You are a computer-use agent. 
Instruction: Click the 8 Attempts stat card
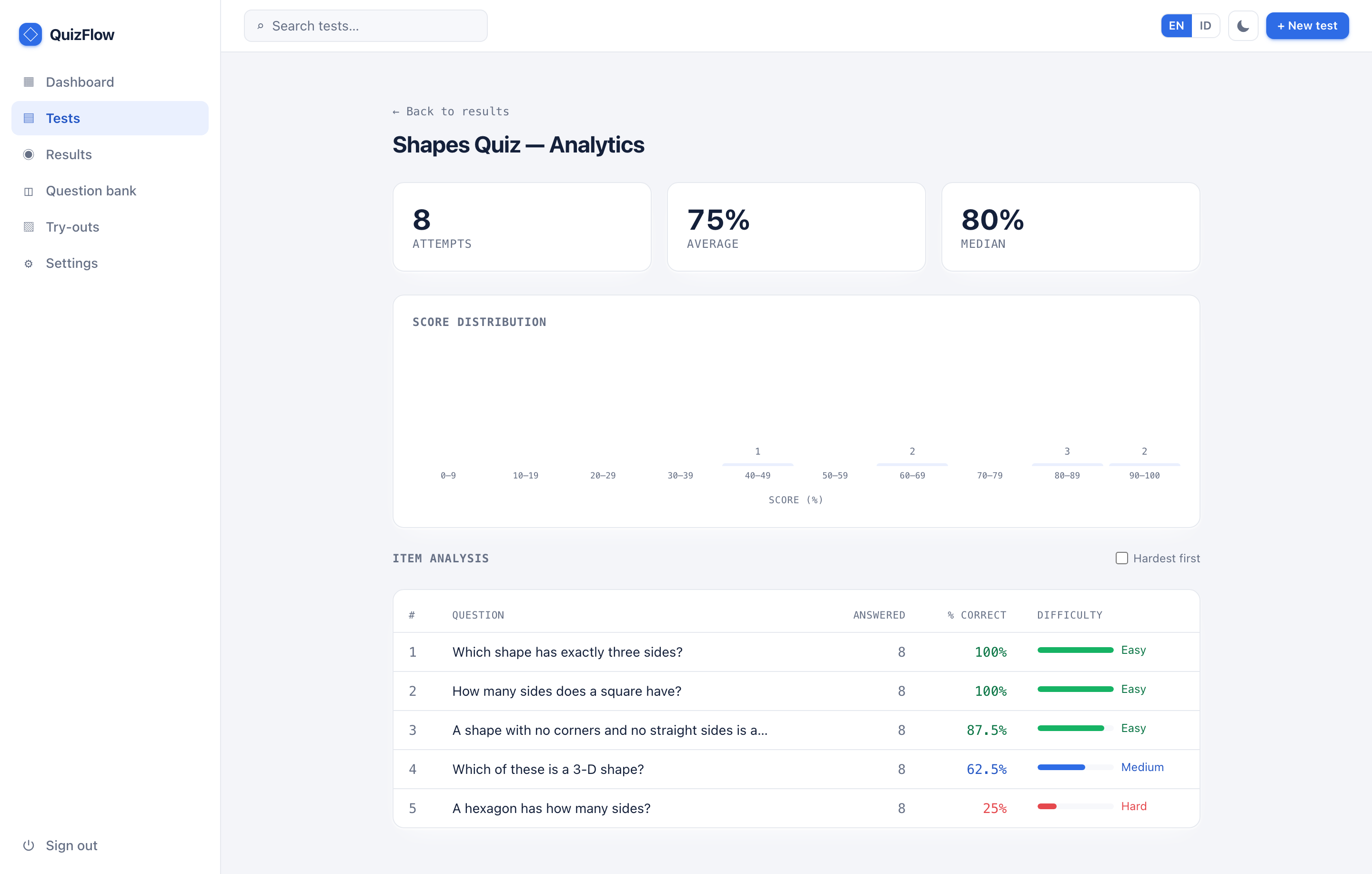pyautogui.click(x=522, y=227)
